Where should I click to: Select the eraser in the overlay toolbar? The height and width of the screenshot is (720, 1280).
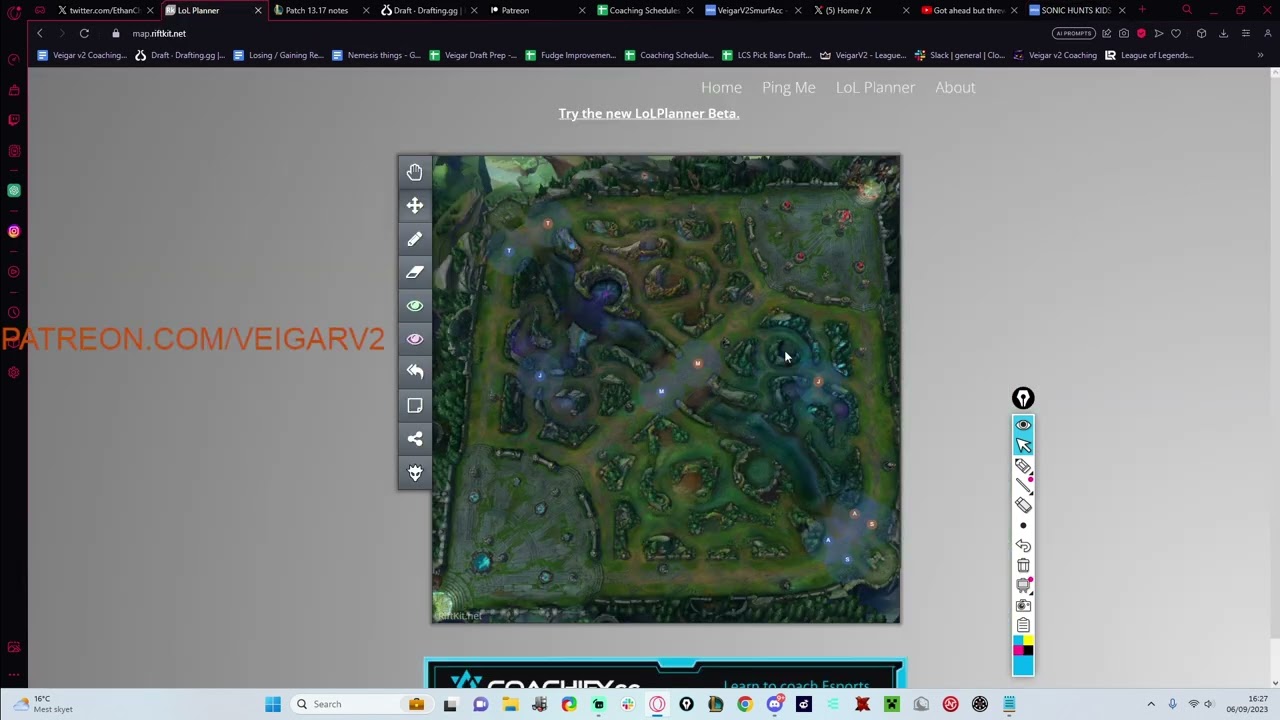1023,505
